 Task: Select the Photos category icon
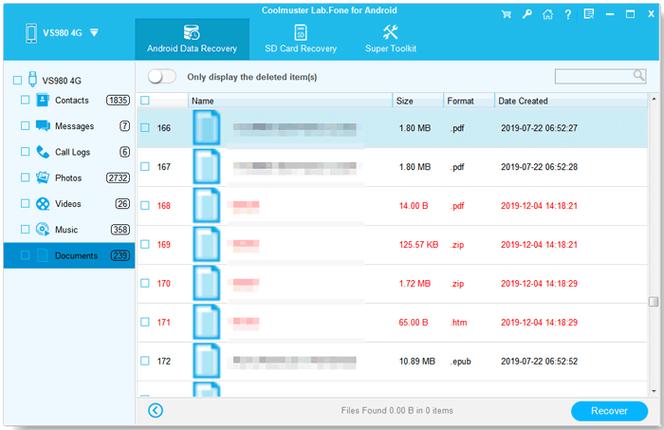[42, 178]
